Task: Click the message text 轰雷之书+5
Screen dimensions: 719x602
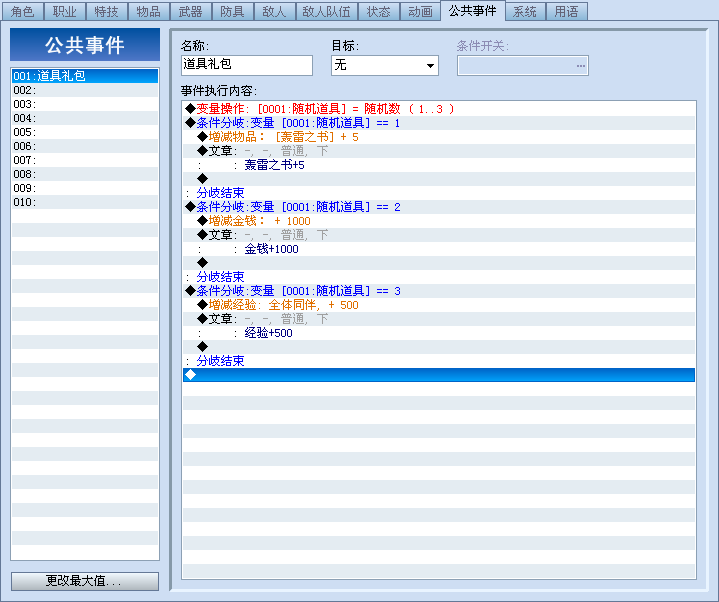Action: (x=274, y=165)
